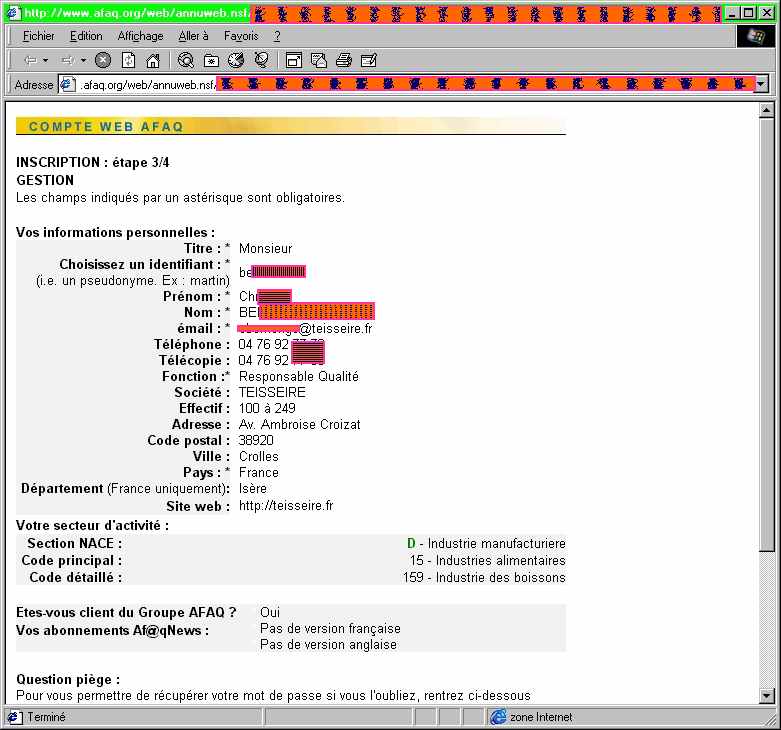Open the Fichier menu

coord(38,36)
